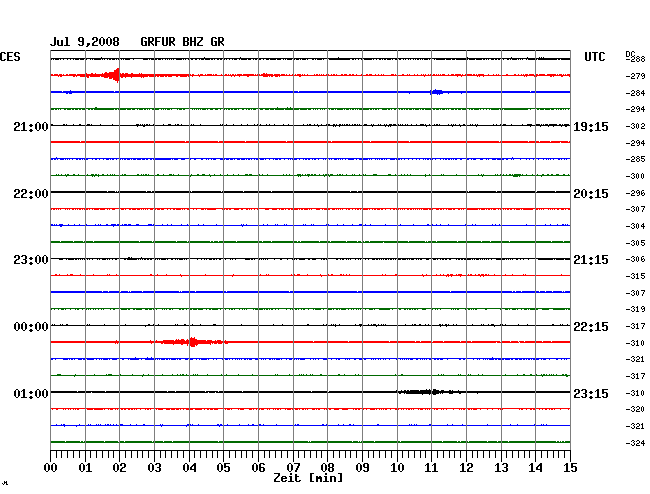This screenshot has height=494, width=650.
Task: Click the minute tick label '15'
Action: [570, 468]
